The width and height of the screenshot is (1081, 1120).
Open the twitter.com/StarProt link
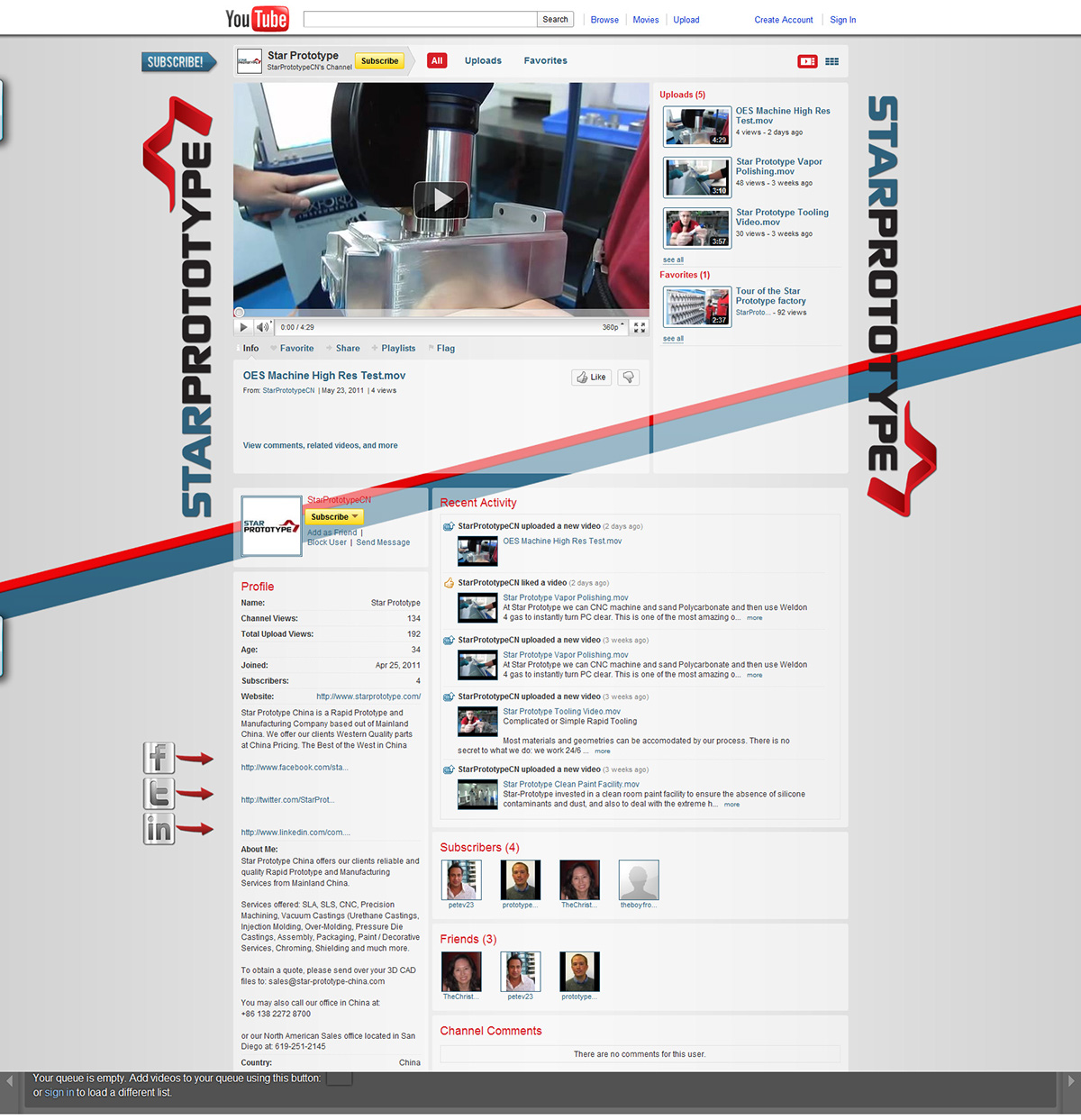pos(287,800)
